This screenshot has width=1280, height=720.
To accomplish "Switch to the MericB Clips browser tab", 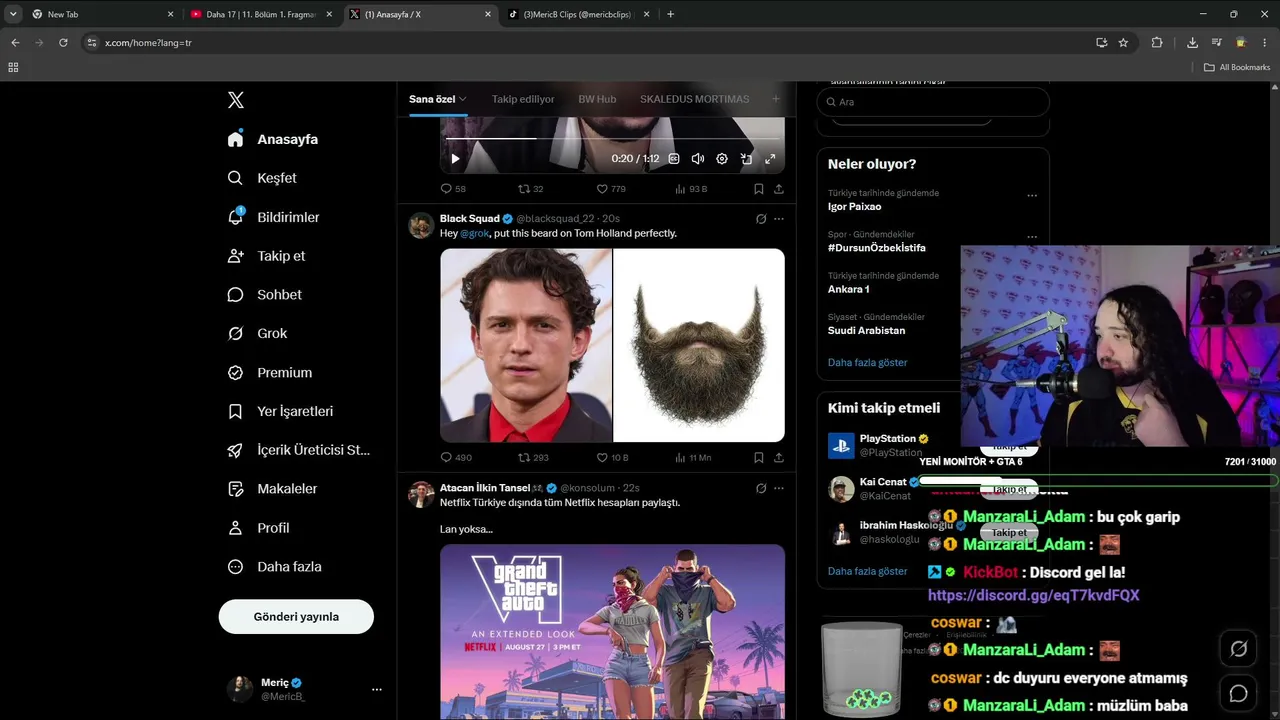I will pyautogui.click(x=578, y=14).
